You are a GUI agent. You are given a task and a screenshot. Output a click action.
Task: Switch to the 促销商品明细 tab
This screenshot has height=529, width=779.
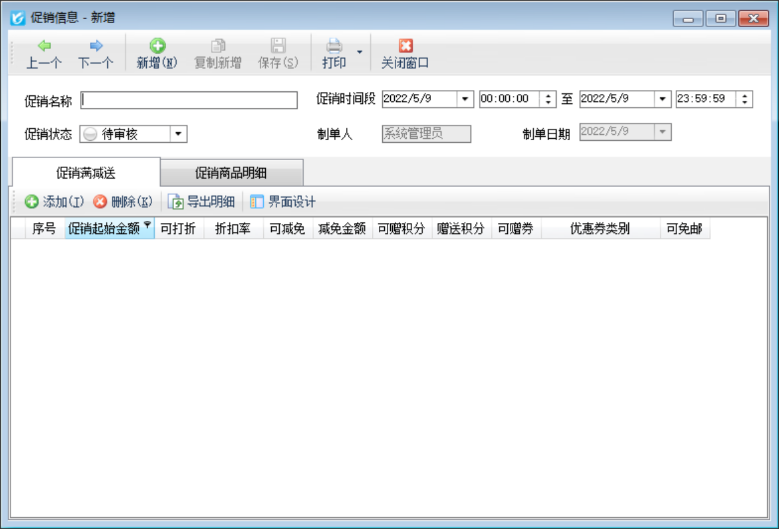(232, 173)
